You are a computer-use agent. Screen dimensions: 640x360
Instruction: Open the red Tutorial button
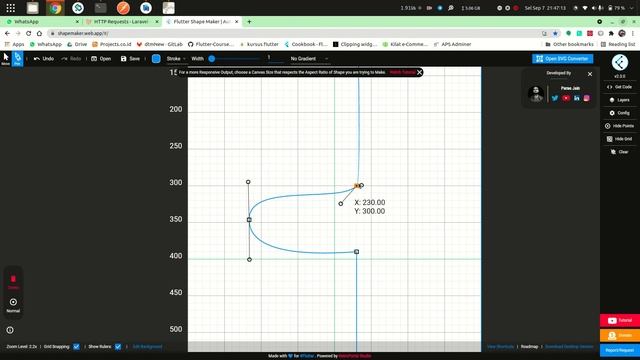coord(620,320)
